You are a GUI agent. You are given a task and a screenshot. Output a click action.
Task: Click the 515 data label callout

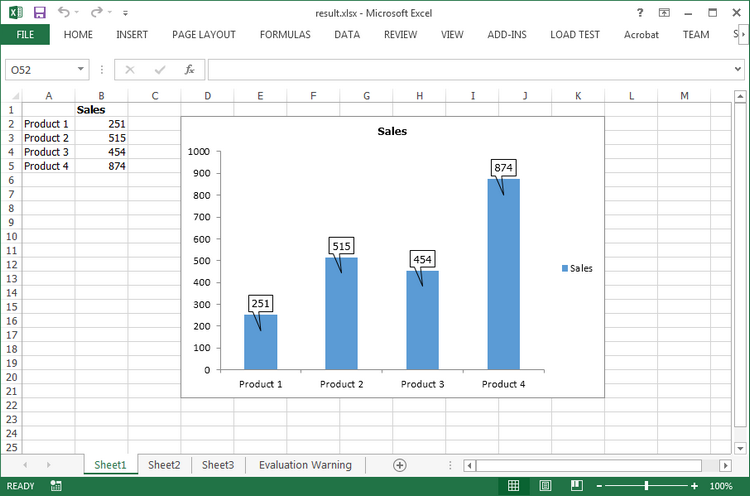point(341,246)
